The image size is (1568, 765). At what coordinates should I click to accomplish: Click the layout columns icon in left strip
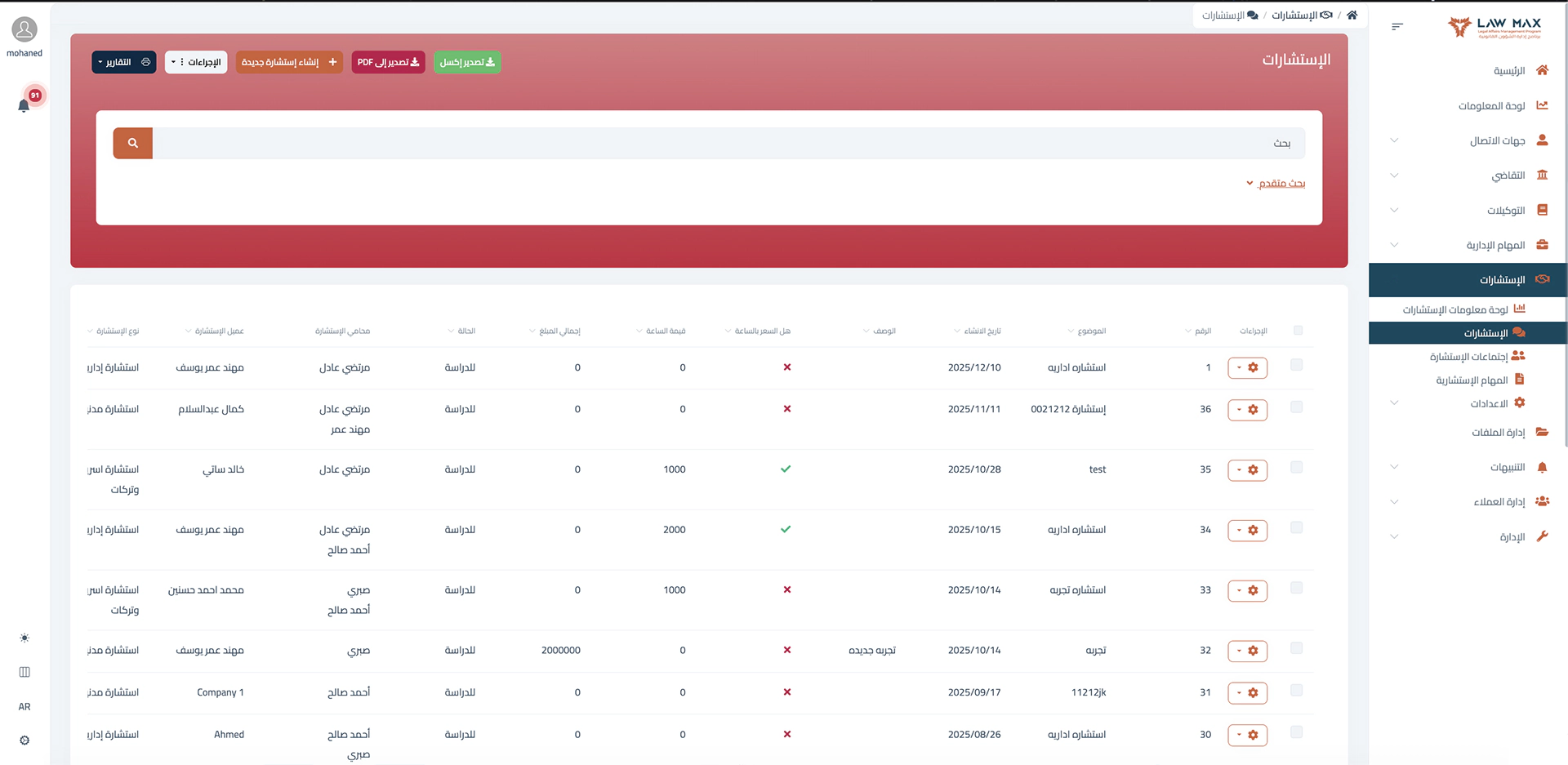(24, 672)
